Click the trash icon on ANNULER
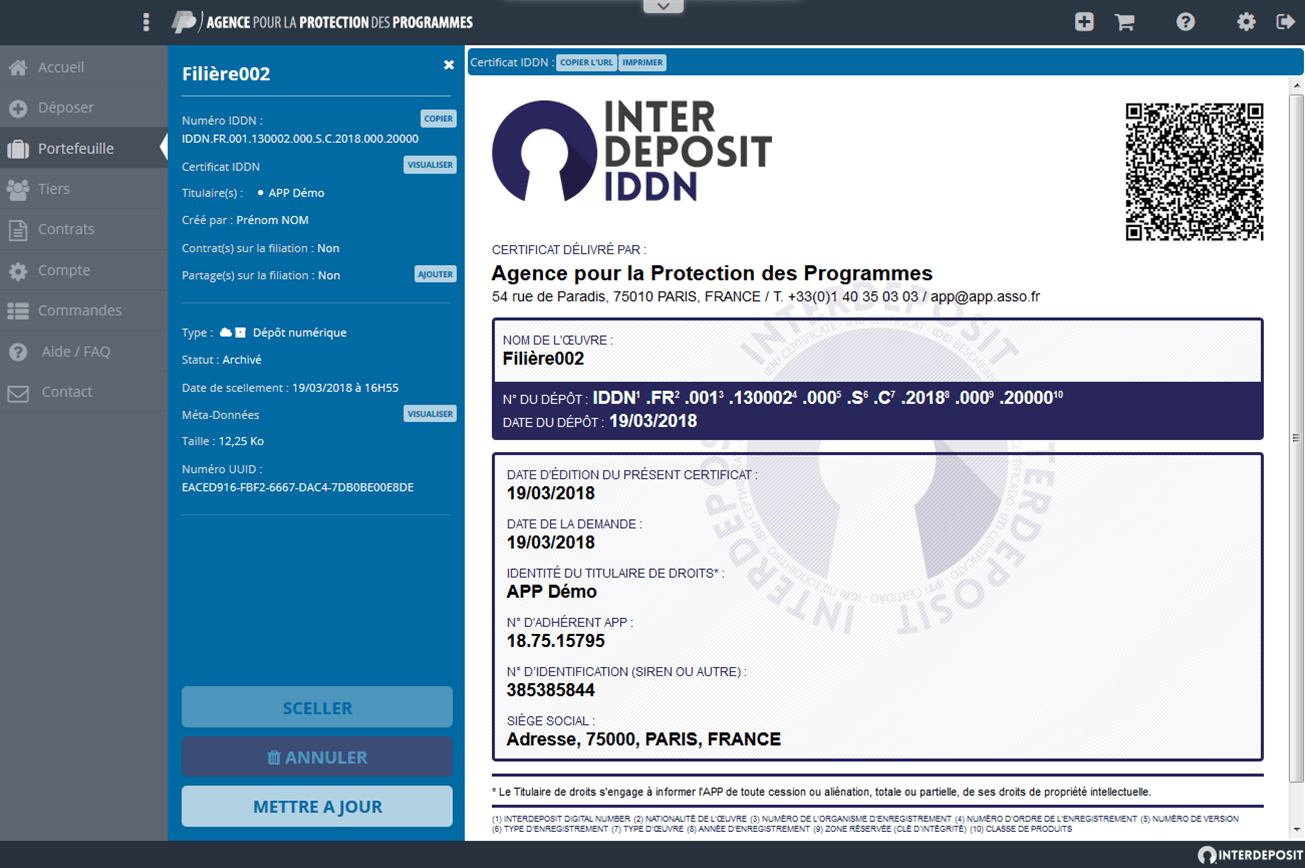The width and height of the screenshot is (1305, 868). 273,758
